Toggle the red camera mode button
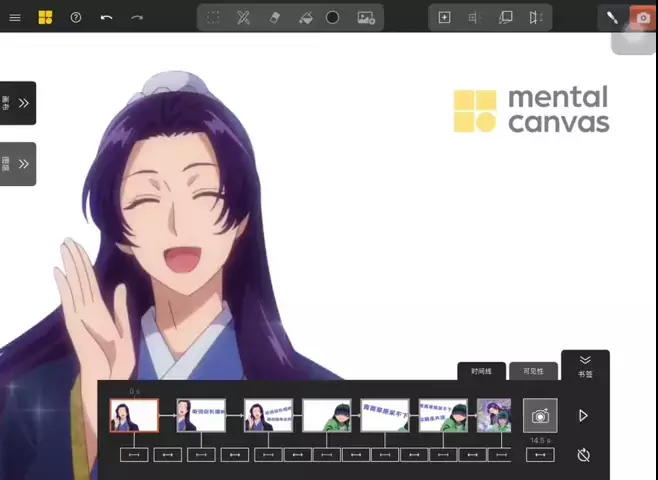 coord(643,18)
